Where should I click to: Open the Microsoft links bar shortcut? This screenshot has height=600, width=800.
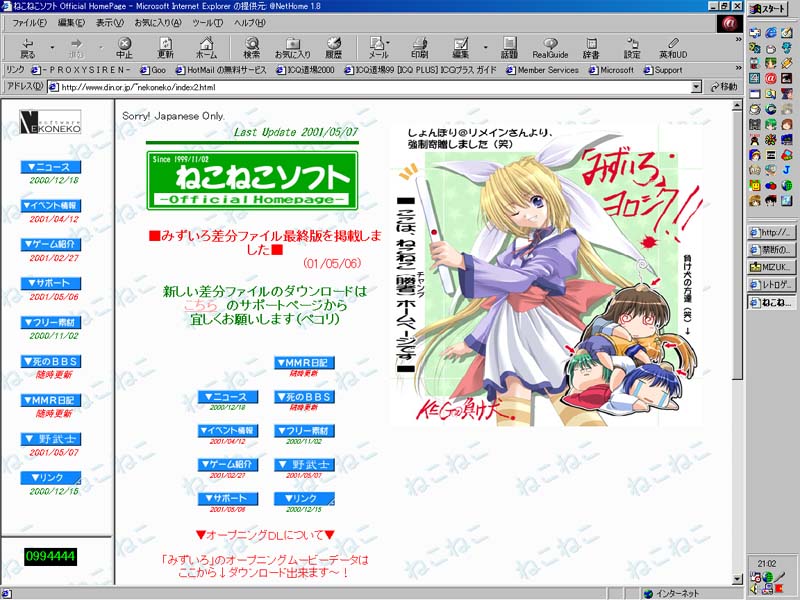tap(611, 70)
